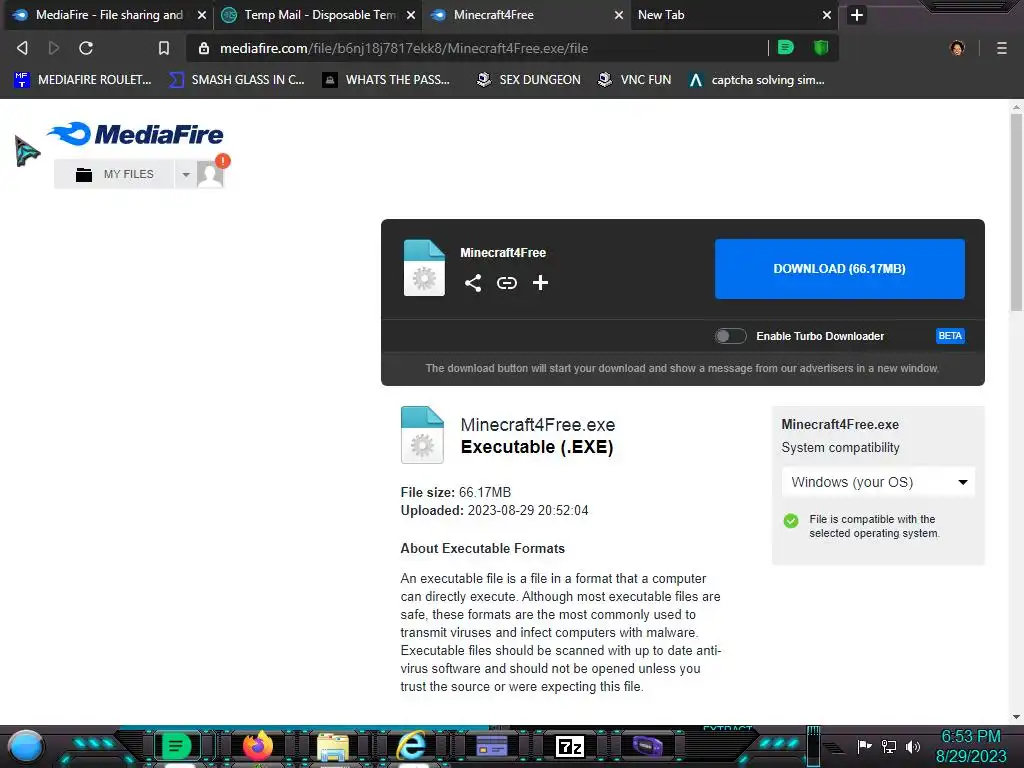1024x768 pixels.
Task: Click the Uploaded: 2023-08-29 20:52:04 text
Action: [494, 510]
